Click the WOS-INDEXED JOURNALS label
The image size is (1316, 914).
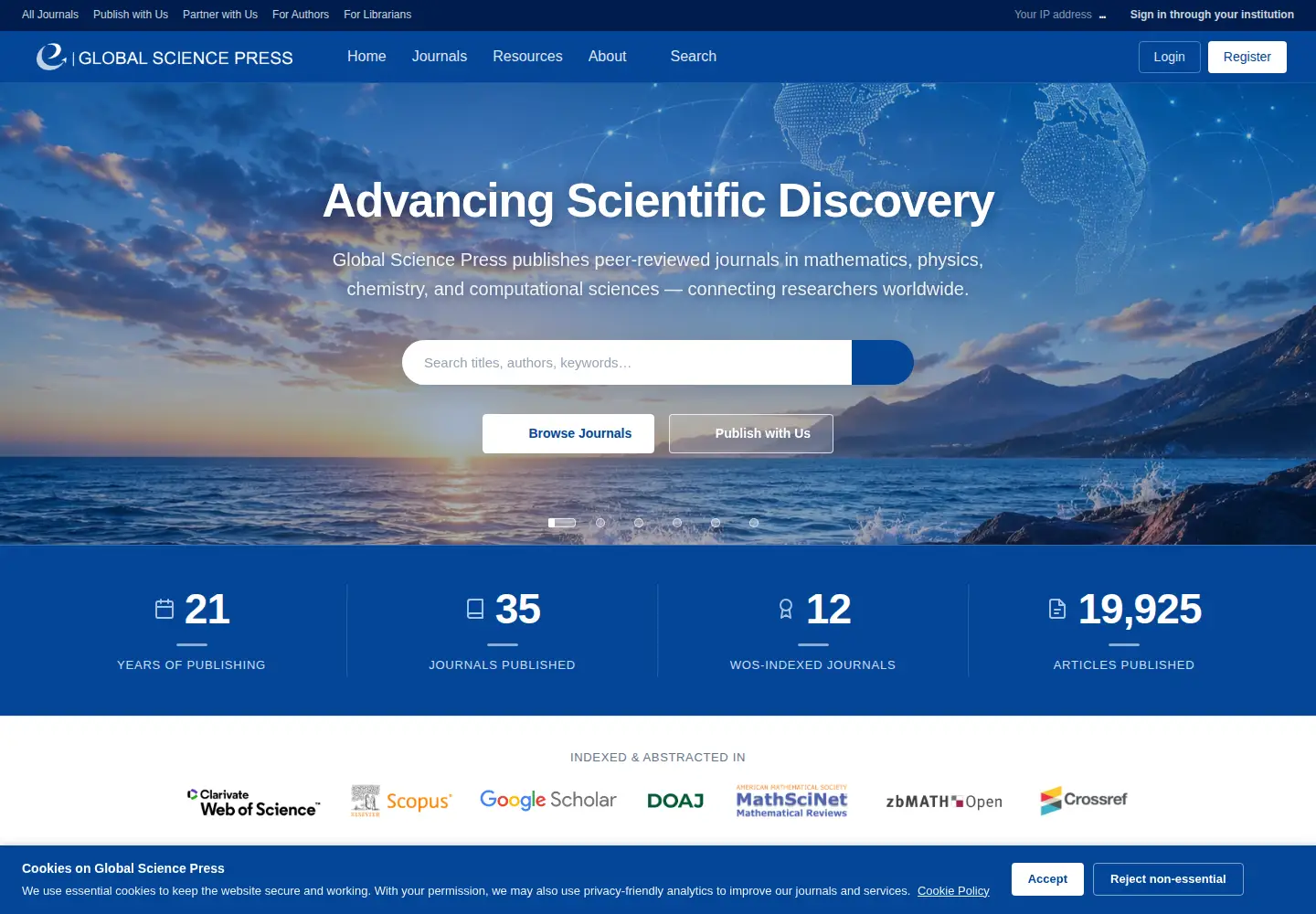click(813, 665)
